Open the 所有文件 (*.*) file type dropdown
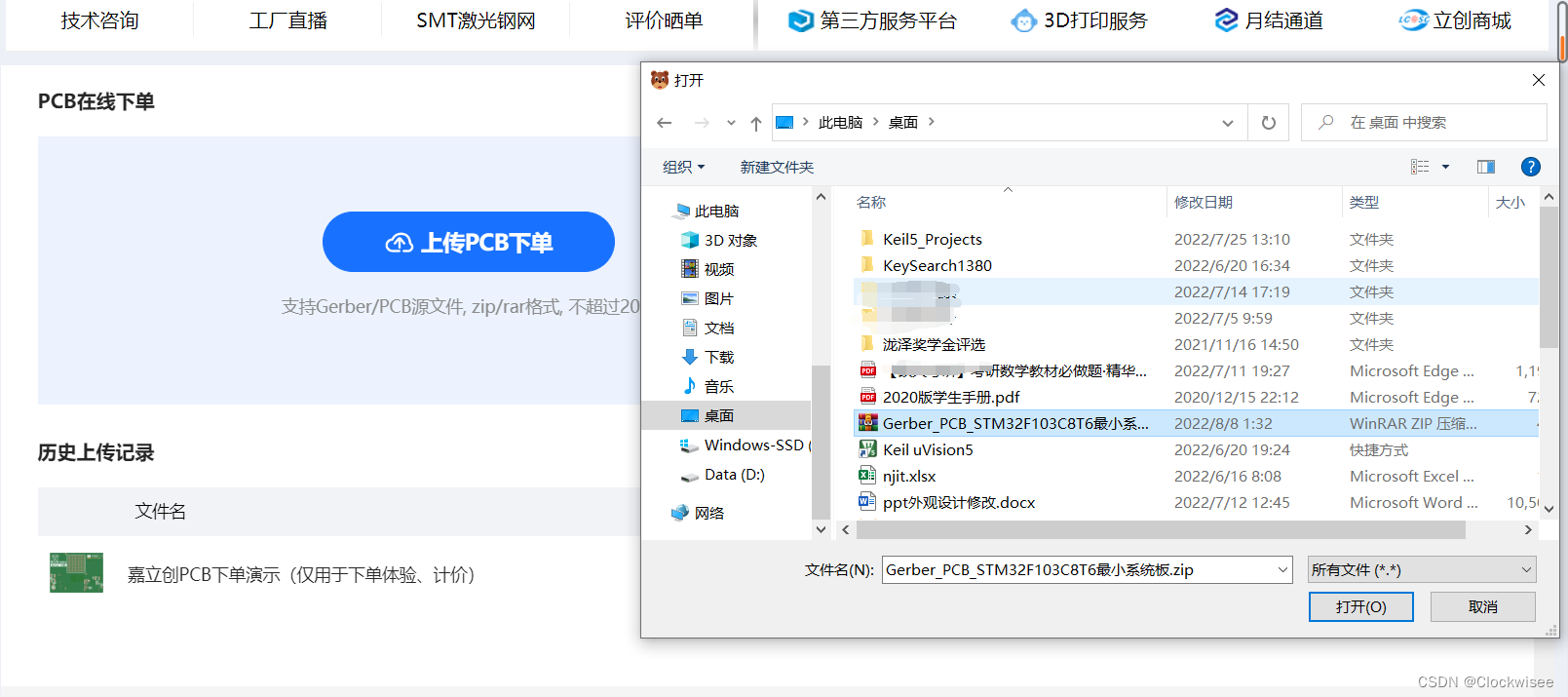Screen dimensions: 1568x697 click(1422, 570)
